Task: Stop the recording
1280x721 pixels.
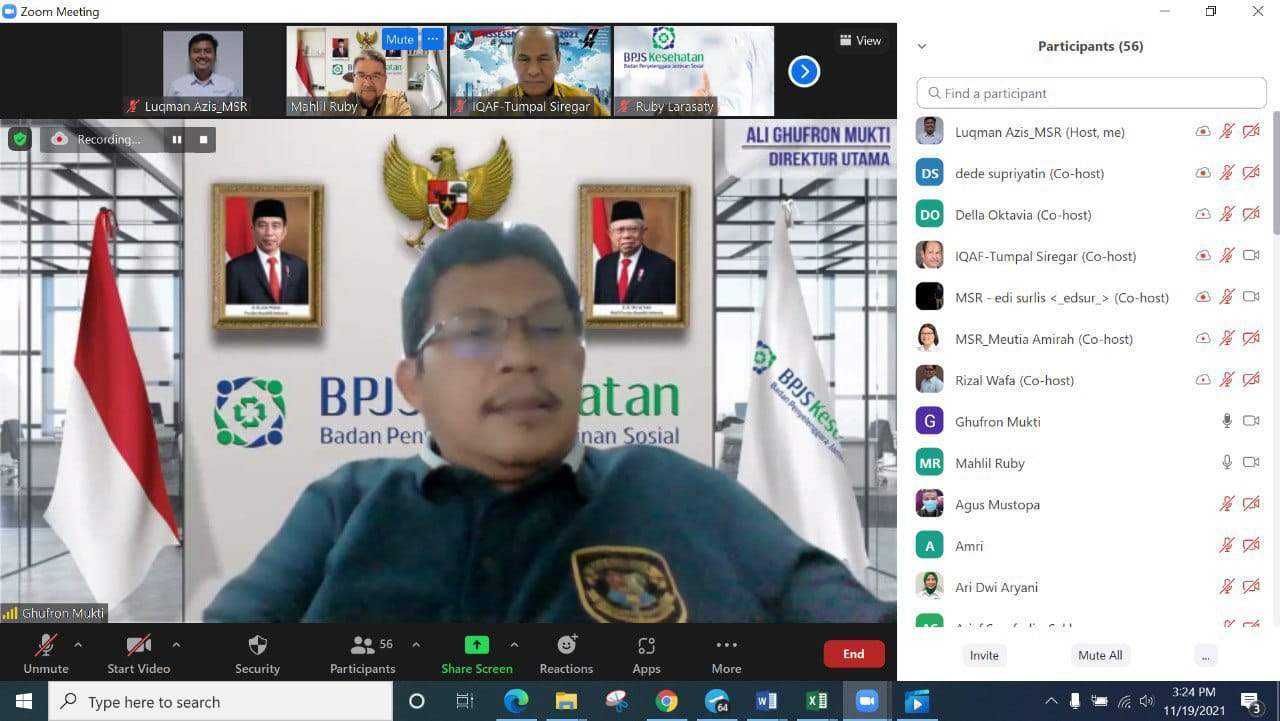Action: click(x=203, y=140)
